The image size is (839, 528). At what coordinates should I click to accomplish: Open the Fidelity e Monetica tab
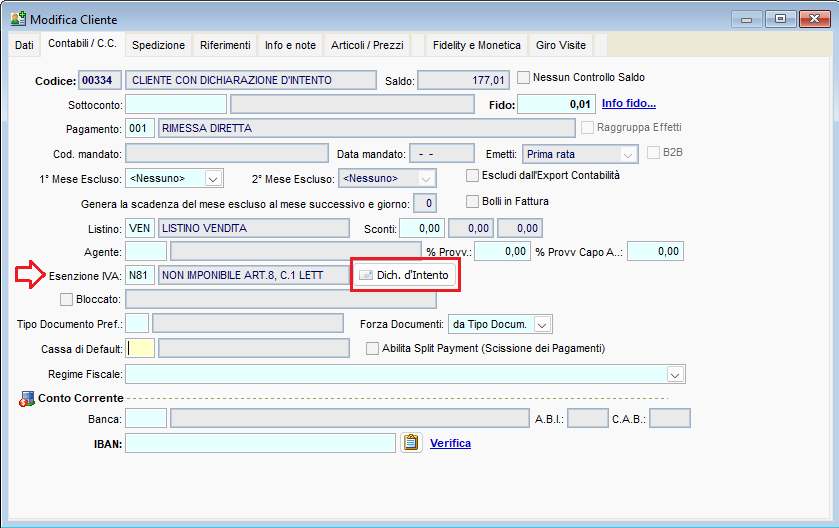point(476,46)
